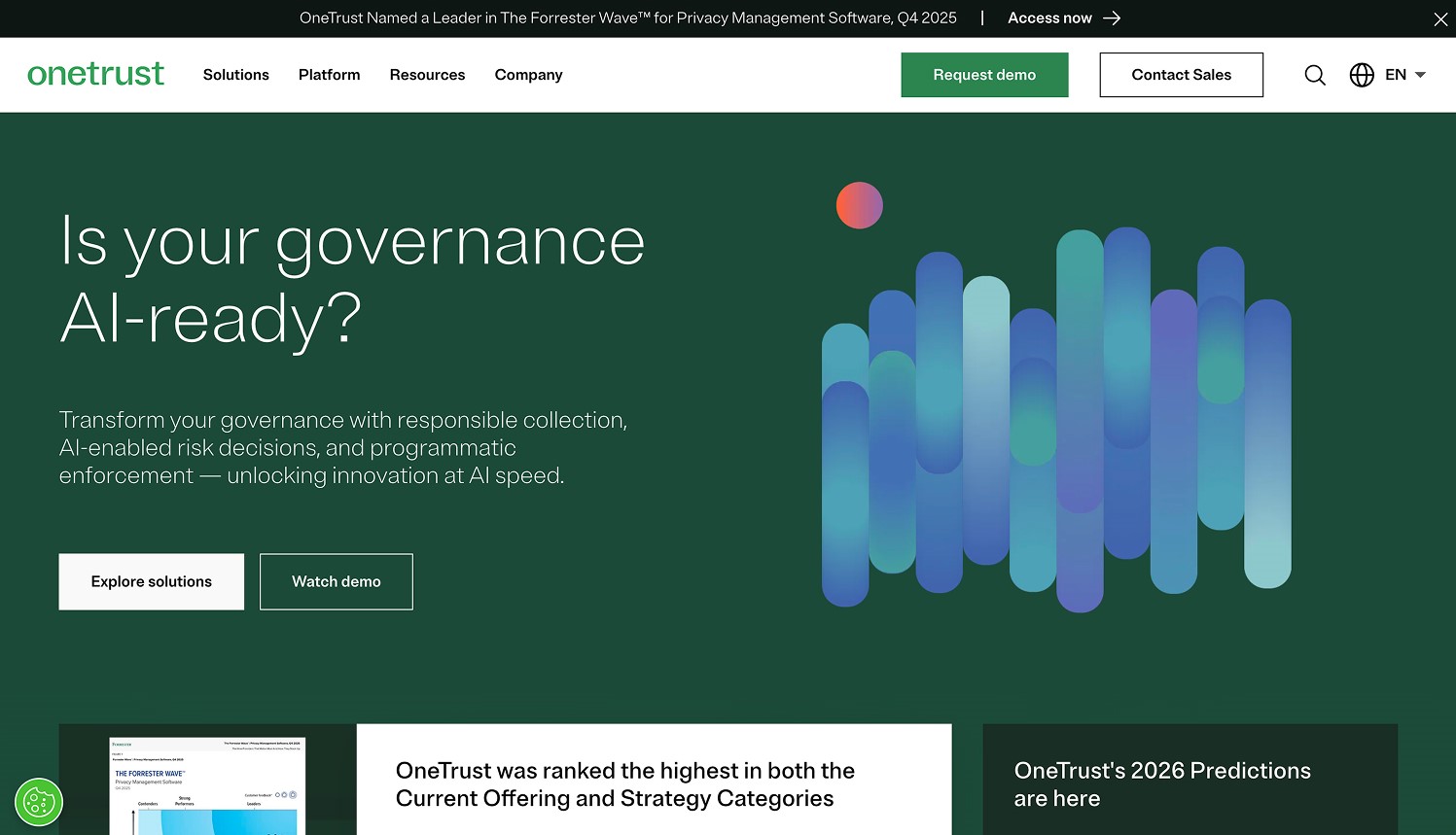The height and width of the screenshot is (835, 1456).
Task: Click the globe language icon
Action: (1362, 75)
